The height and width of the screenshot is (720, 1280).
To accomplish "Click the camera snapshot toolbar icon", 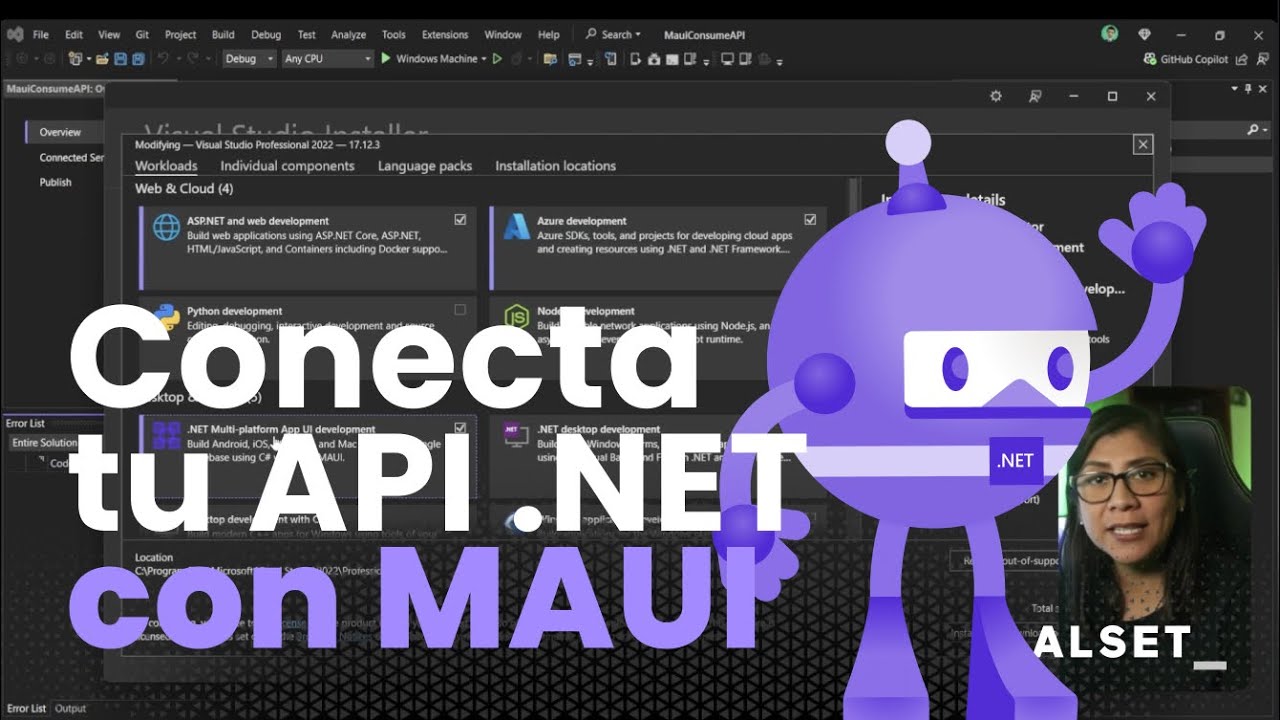I will tap(654, 59).
